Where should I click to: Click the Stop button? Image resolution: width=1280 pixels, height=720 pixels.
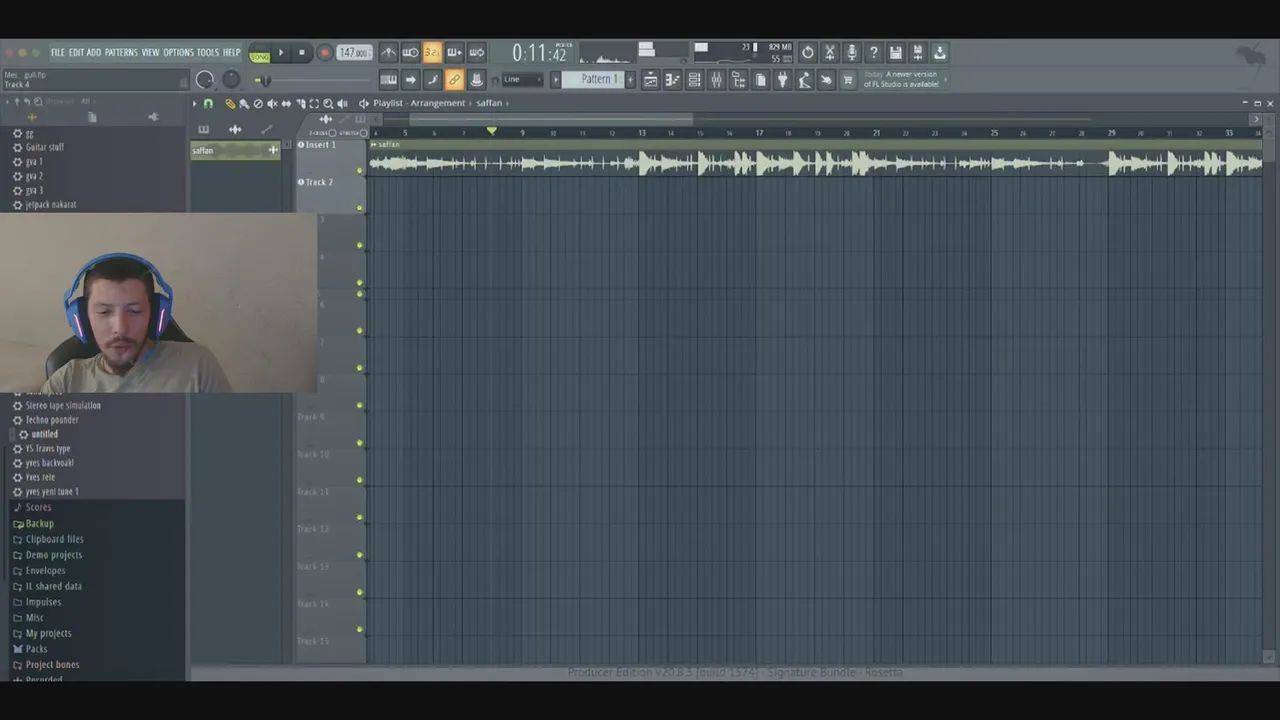click(301, 53)
